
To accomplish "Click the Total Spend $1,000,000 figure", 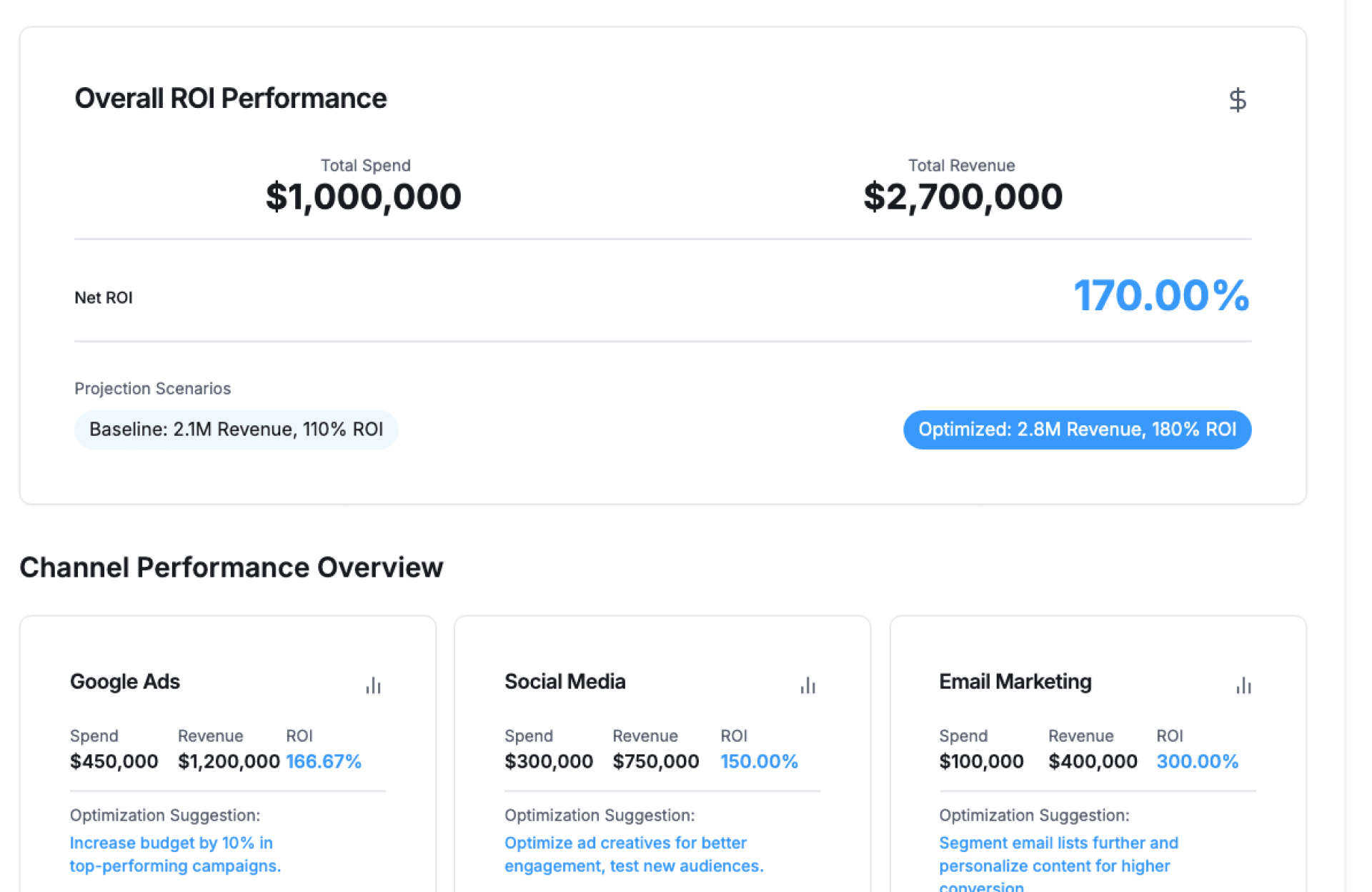I will [363, 197].
